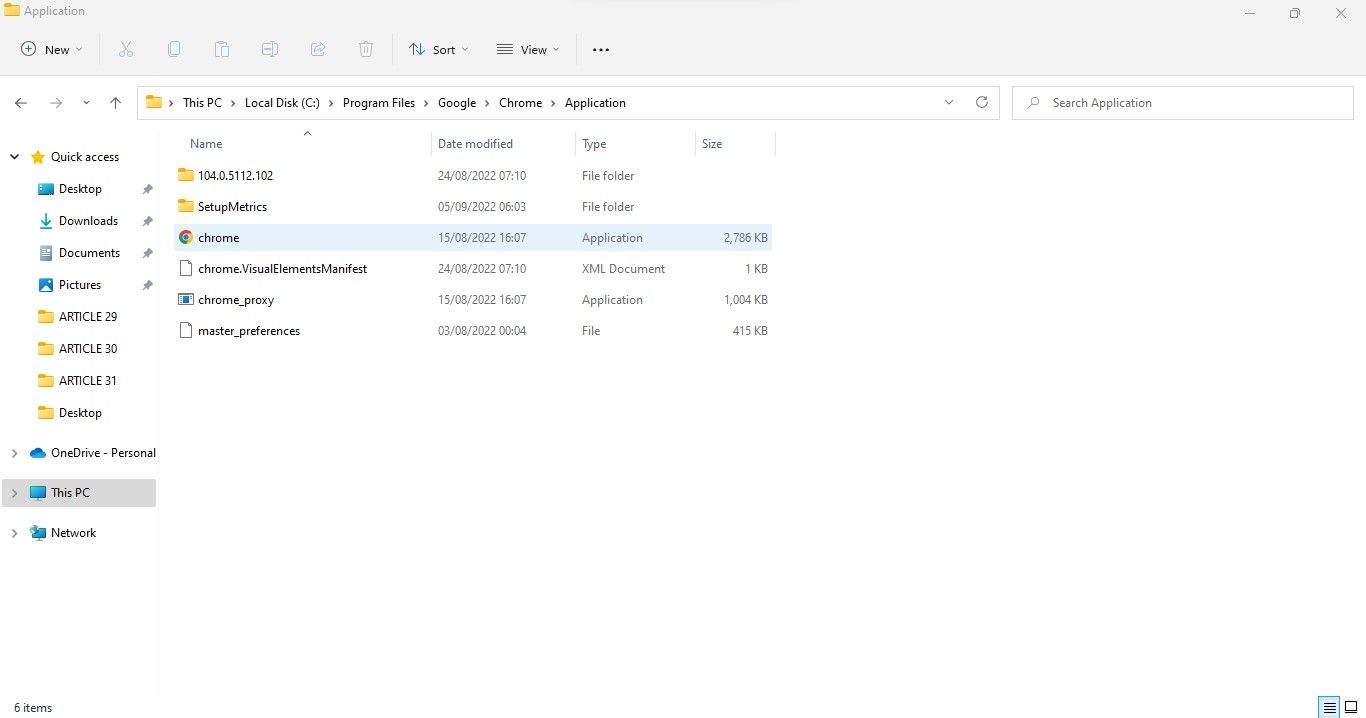Sort by Size column header
The height and width of the screenshot is (718, 1366).
point(712,144)
